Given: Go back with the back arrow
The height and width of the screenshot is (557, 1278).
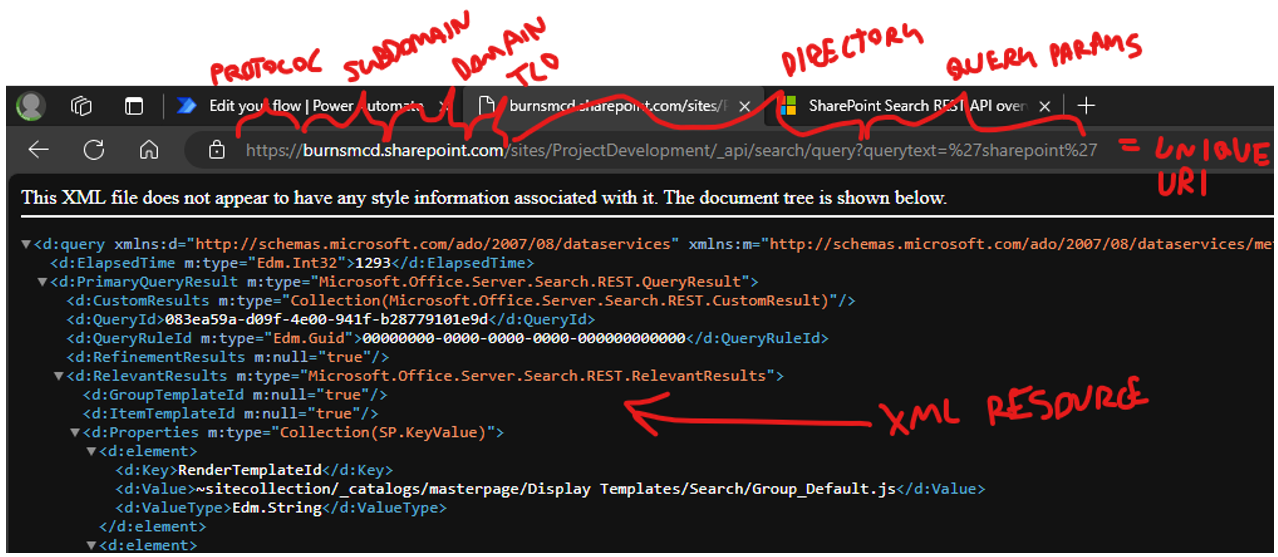Looking at the screenshot, I should (38, 150).
